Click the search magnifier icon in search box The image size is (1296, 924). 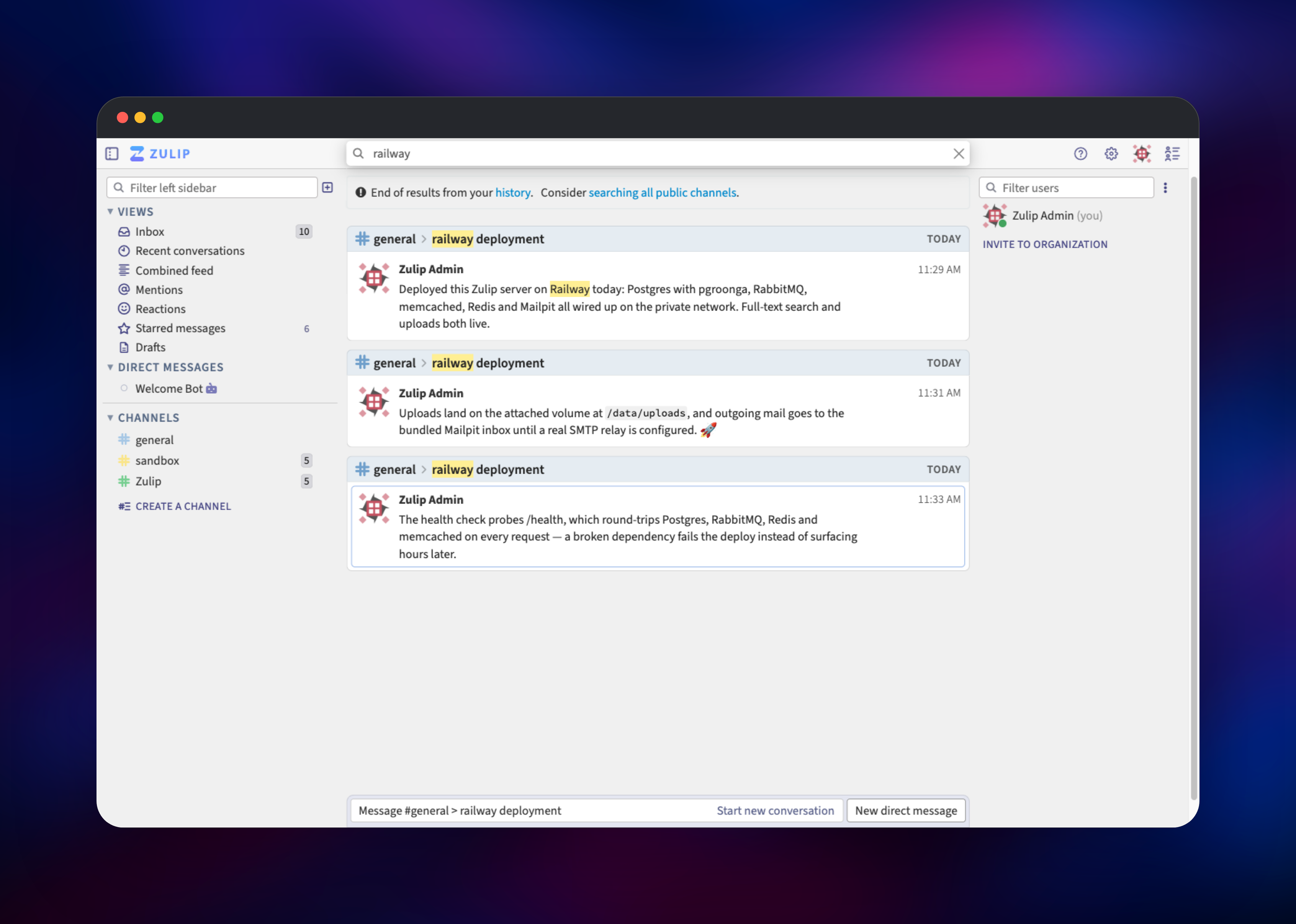(358, 154)
